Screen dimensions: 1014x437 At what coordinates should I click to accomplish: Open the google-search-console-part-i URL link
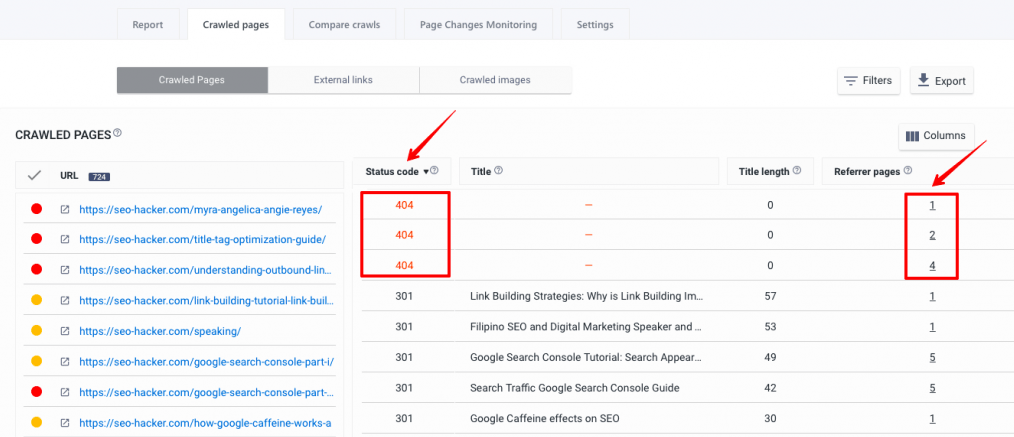(x=205, y=361)
